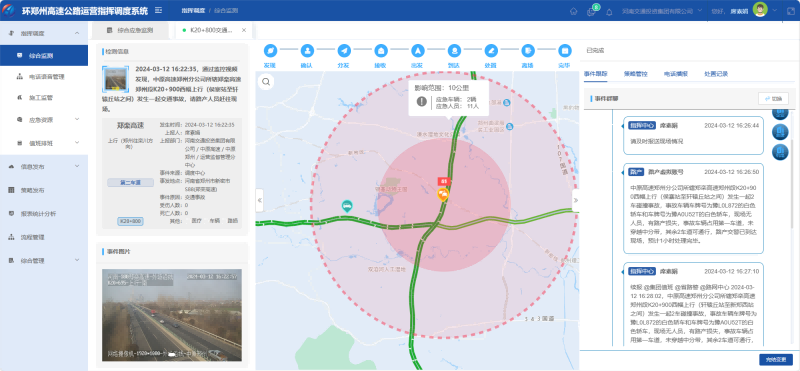Collapse the left info panel using the map-edge arrow
The width and height of the screenshot is (800, 371).
tap(259, 200)
